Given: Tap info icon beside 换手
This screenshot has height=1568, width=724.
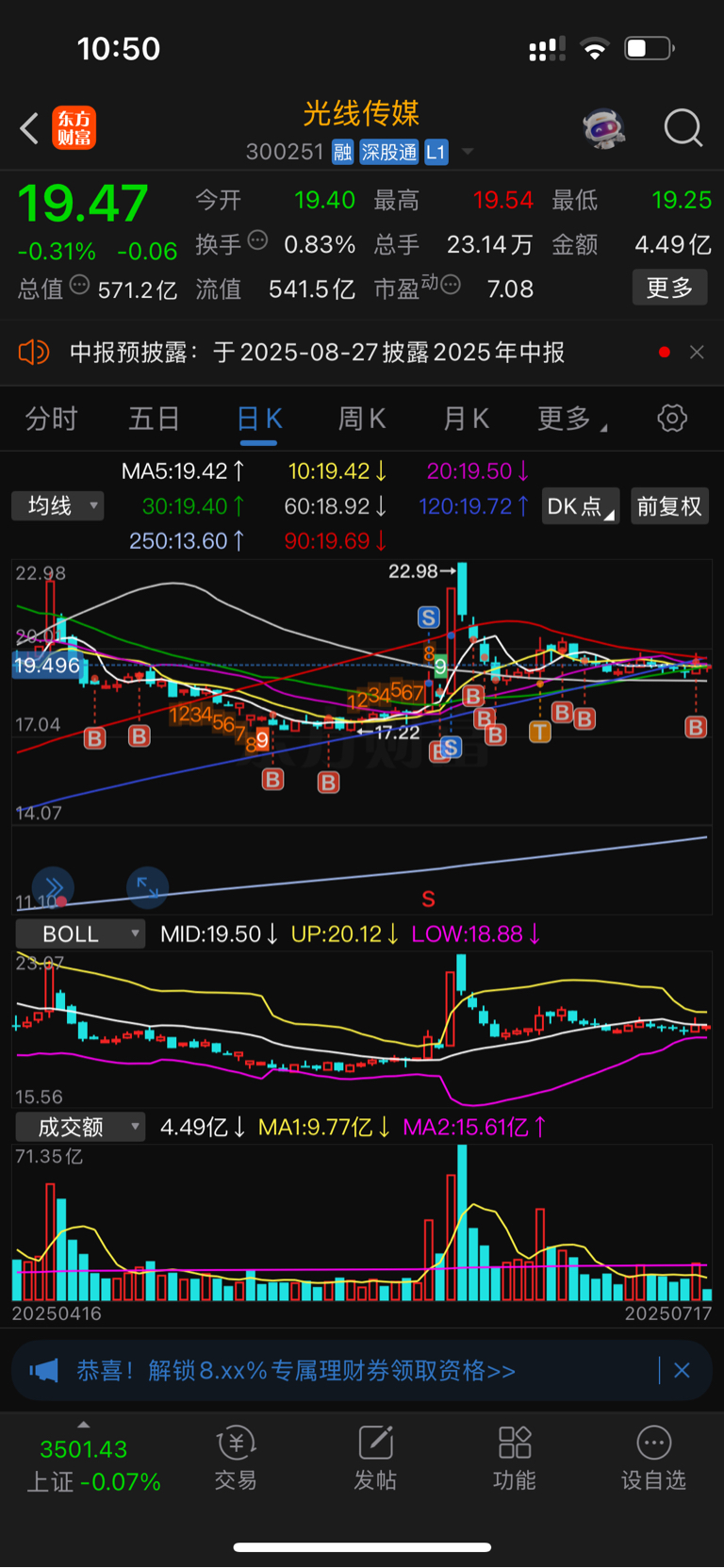Looking at the screenshot, I should (257, 240).
